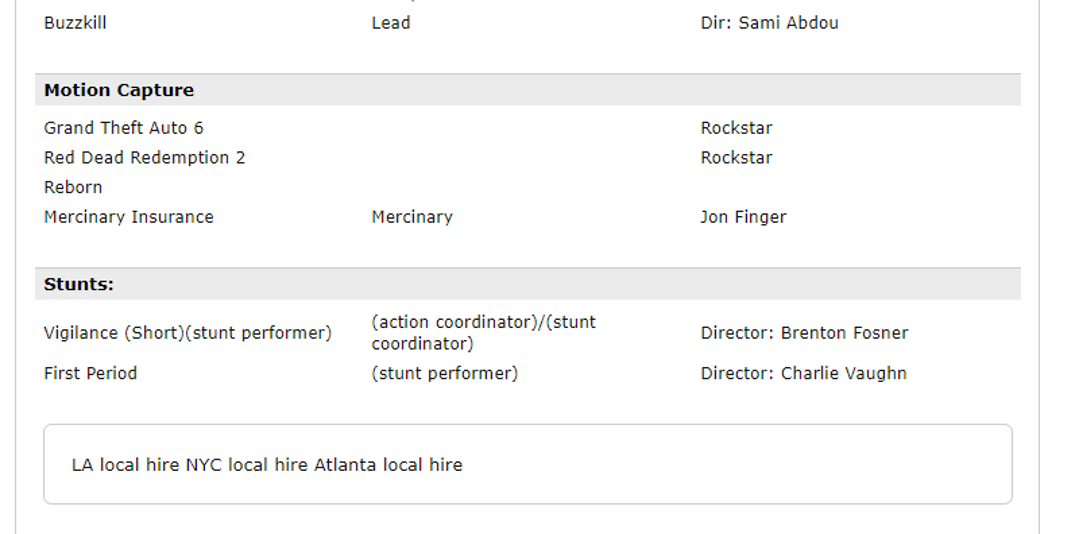Click the Reborn credit title
Screen dimensions: 1087x534
pos(73,188)
